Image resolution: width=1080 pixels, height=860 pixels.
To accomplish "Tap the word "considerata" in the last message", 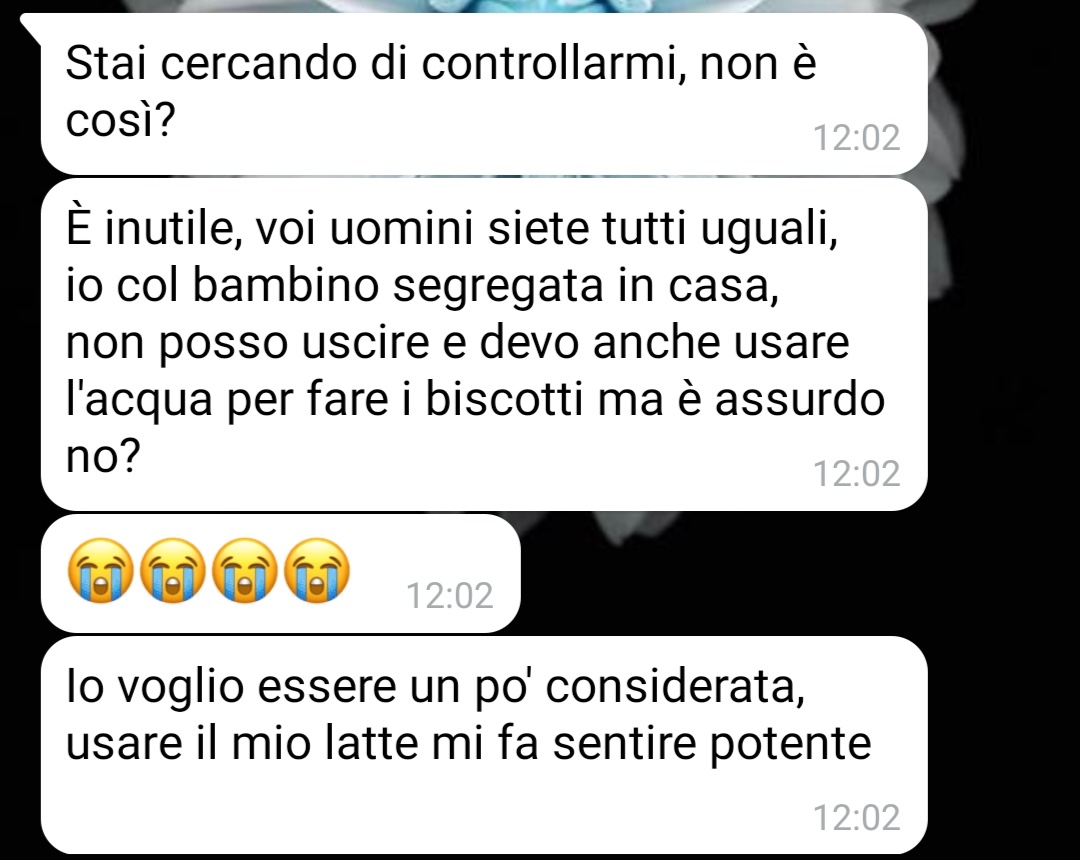I will point(675,686).
